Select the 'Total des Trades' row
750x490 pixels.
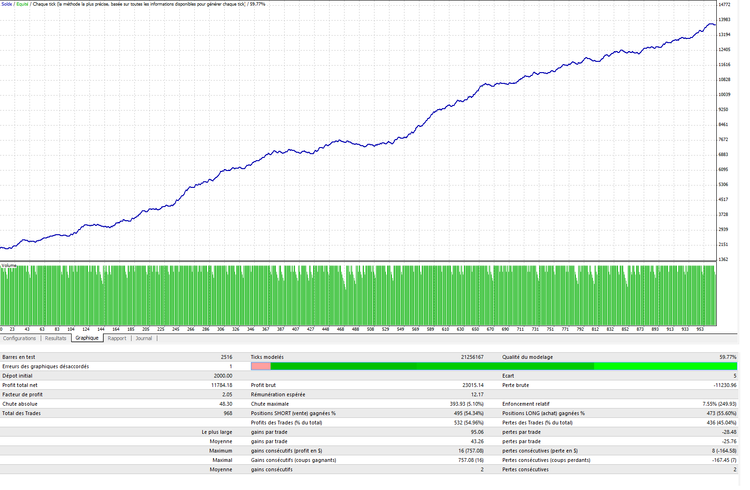click(24, 412)
